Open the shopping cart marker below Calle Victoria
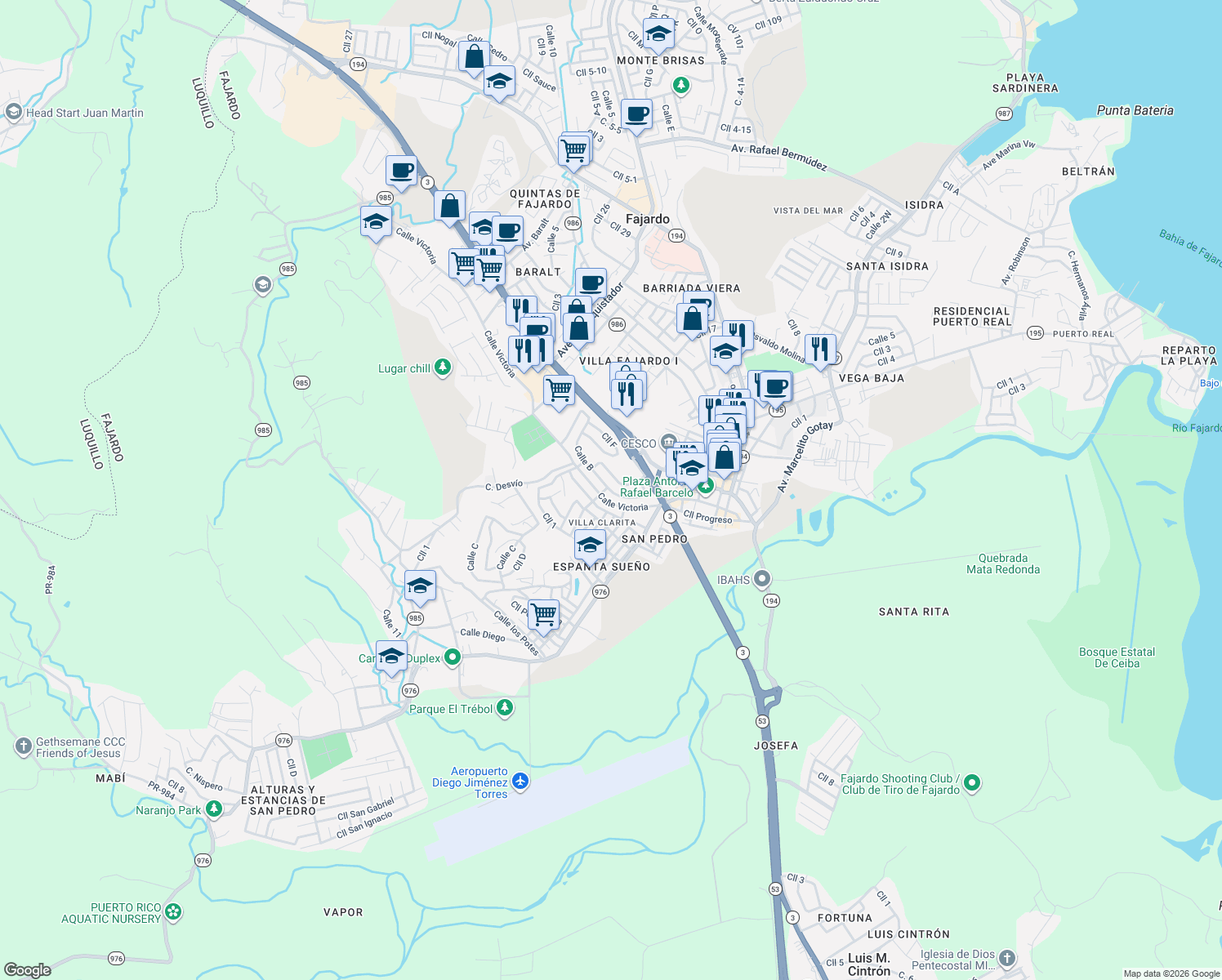 pyautogui.click(x=559, y=391)
